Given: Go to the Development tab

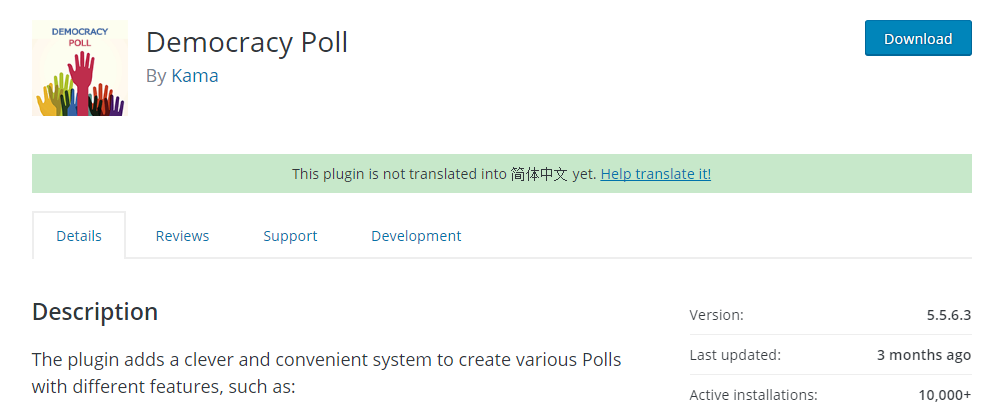Looking at the screenshot, I should [x=416, y=235].
